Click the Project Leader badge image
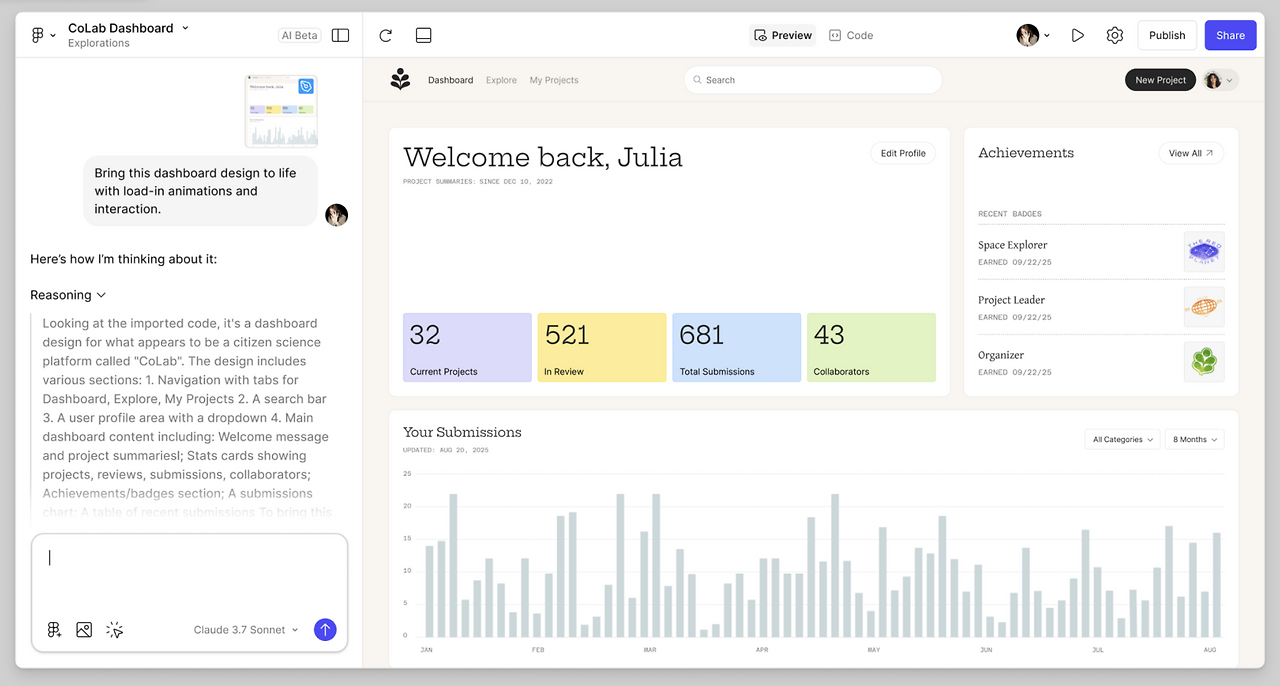This screenshot has width=1280, height=686. click(1204, 307)
